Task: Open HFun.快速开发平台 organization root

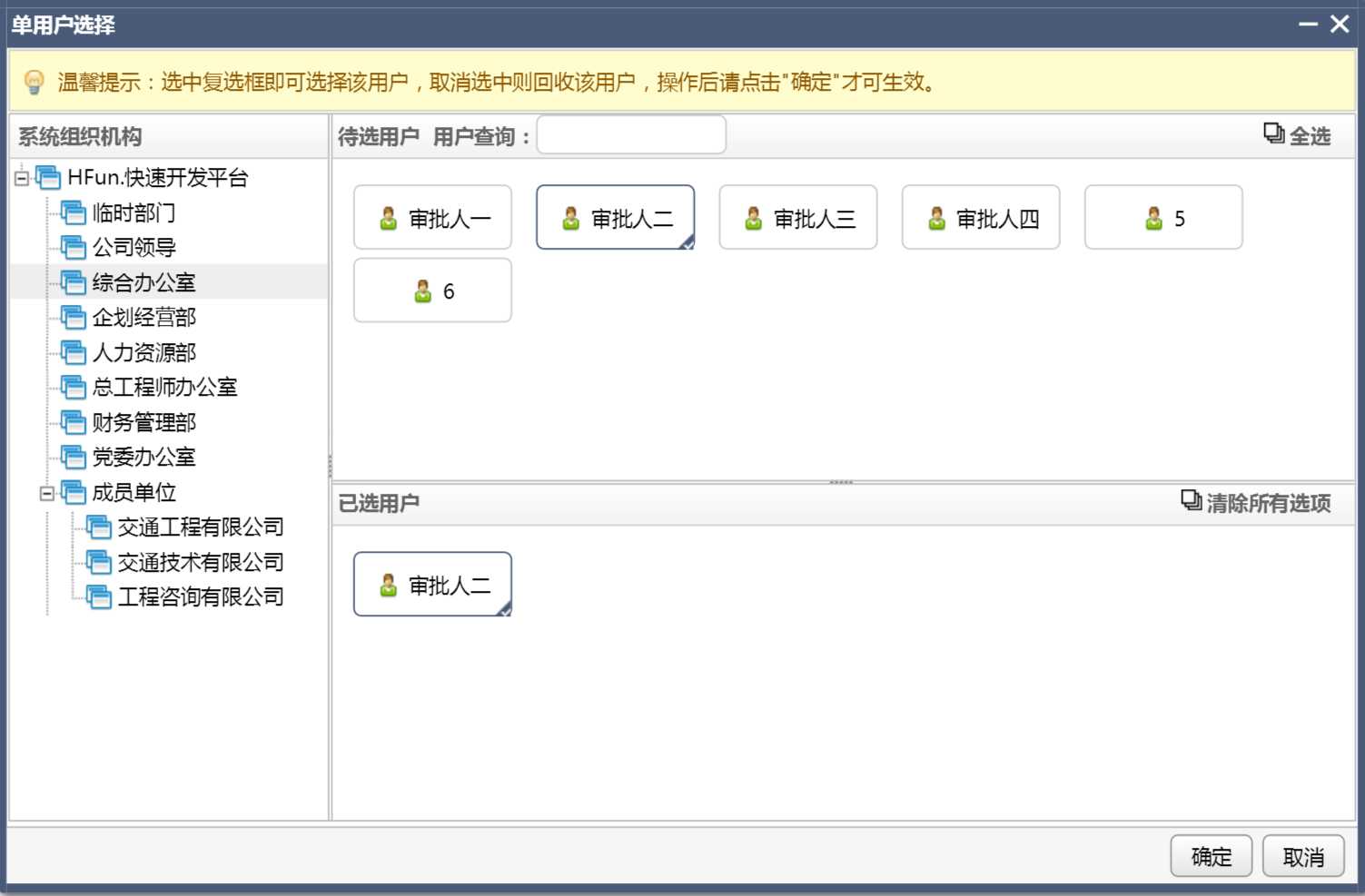Action: [158, 177]
